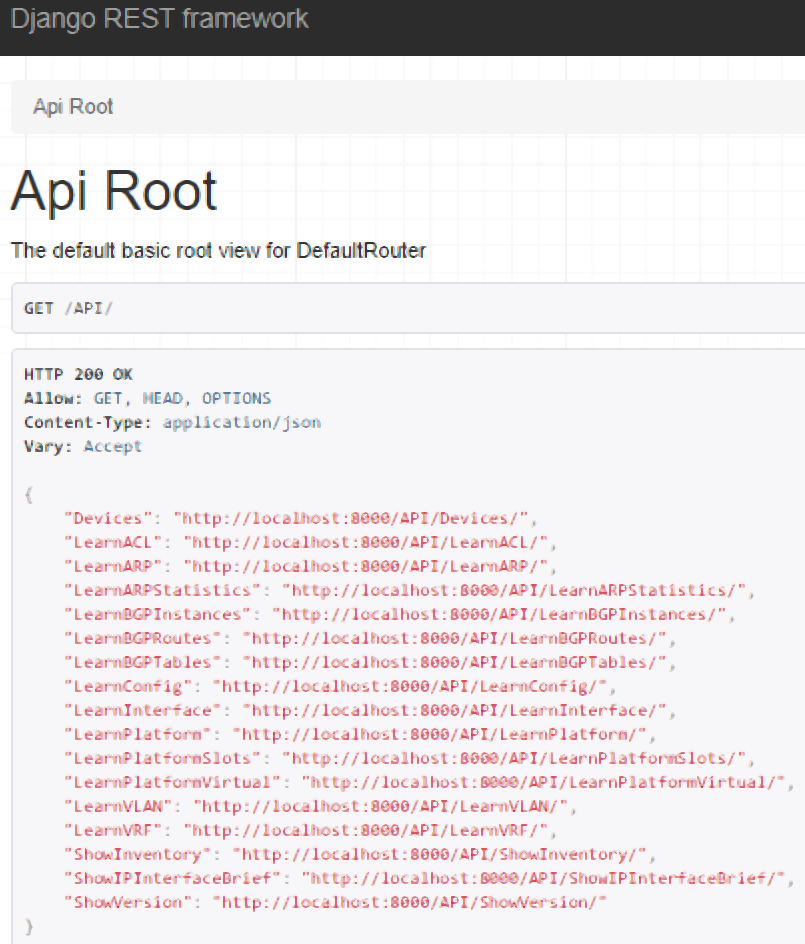Open the ShowInventory API URL link
The image size is (805, 944).
click(x=440, y=854)
